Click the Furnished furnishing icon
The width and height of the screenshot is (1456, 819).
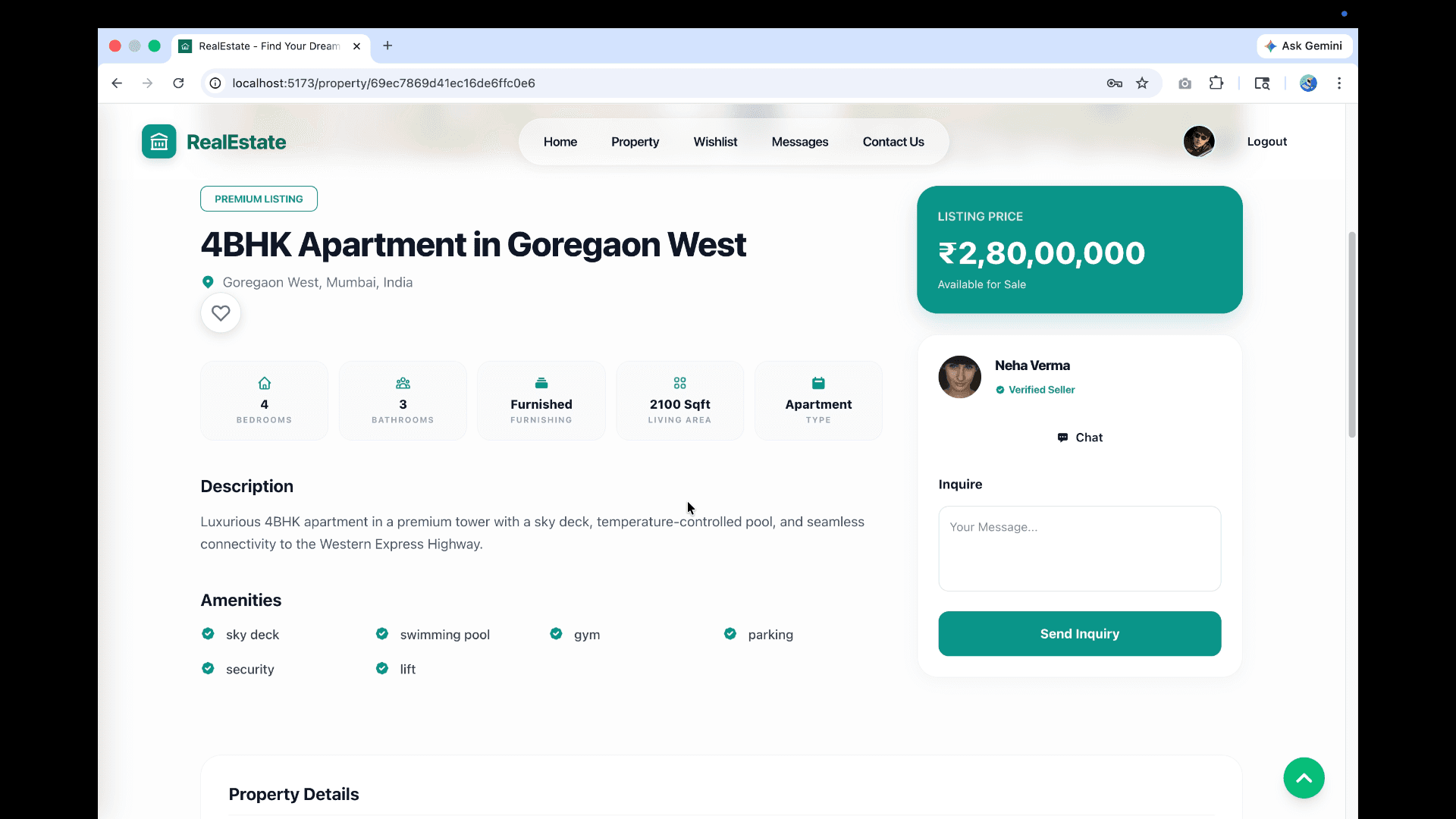pos(541,383)
